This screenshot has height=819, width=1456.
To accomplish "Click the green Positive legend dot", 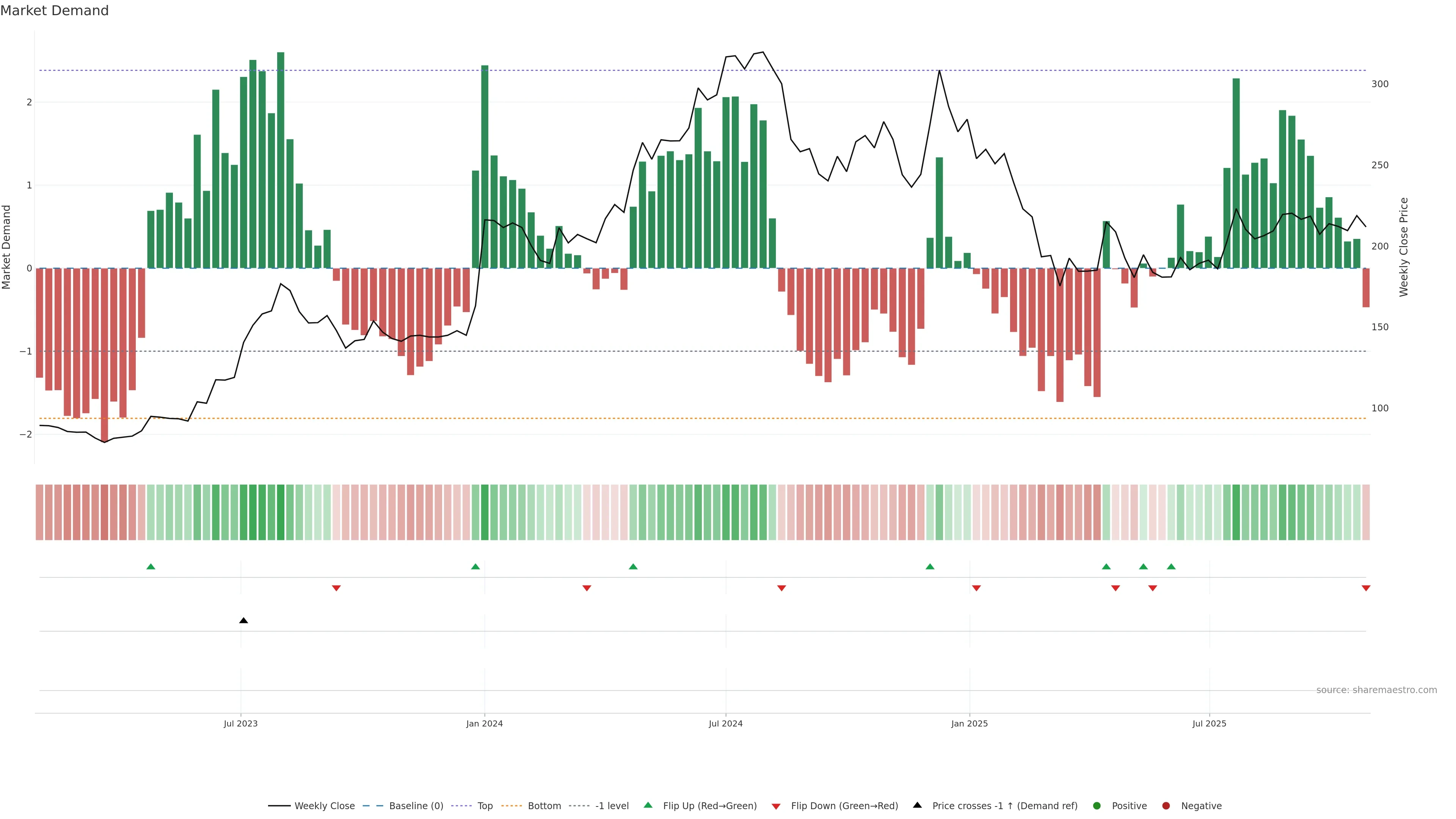I will coord(1097,806).
